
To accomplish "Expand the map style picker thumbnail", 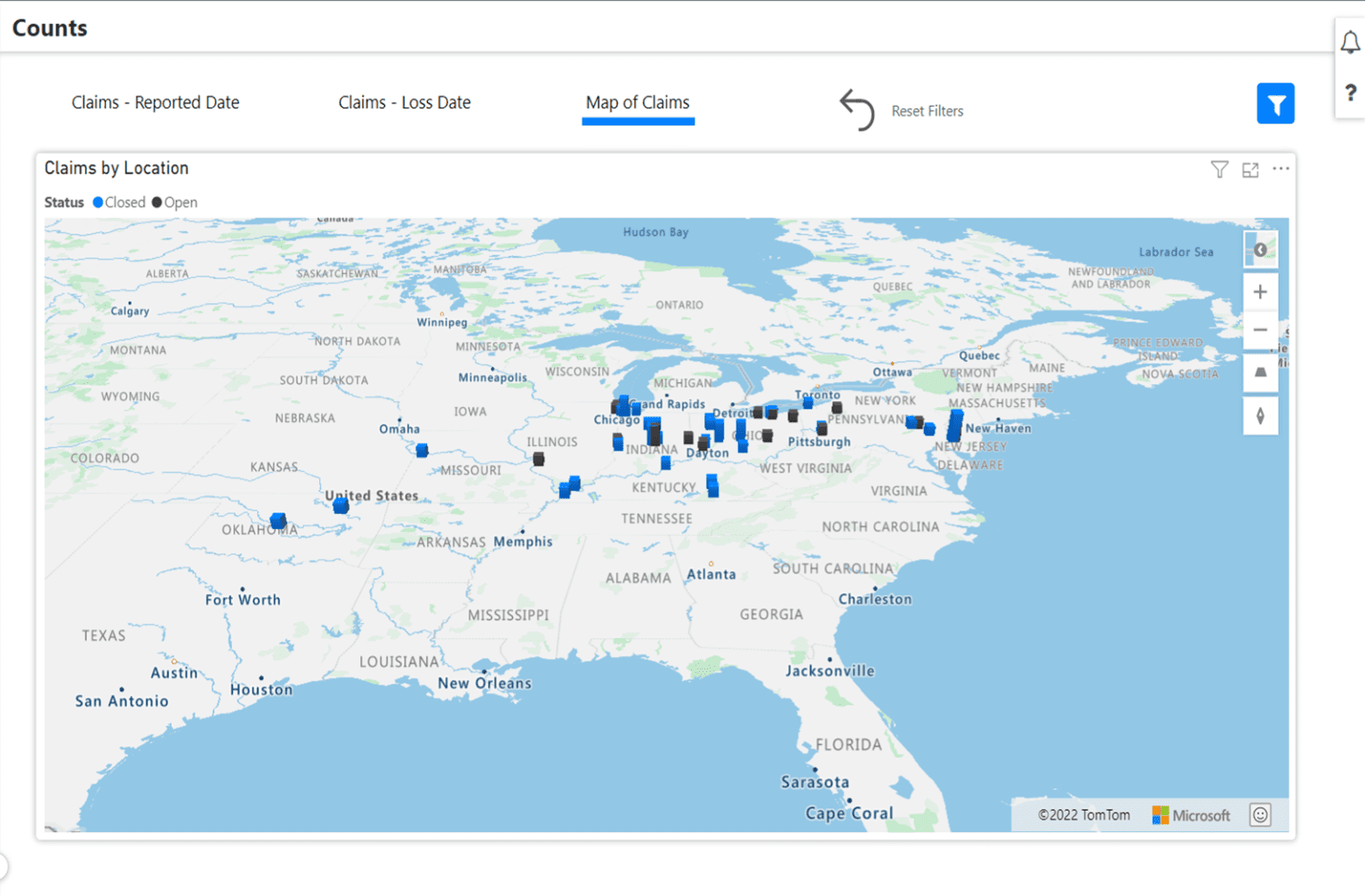I will (1260, 250).
